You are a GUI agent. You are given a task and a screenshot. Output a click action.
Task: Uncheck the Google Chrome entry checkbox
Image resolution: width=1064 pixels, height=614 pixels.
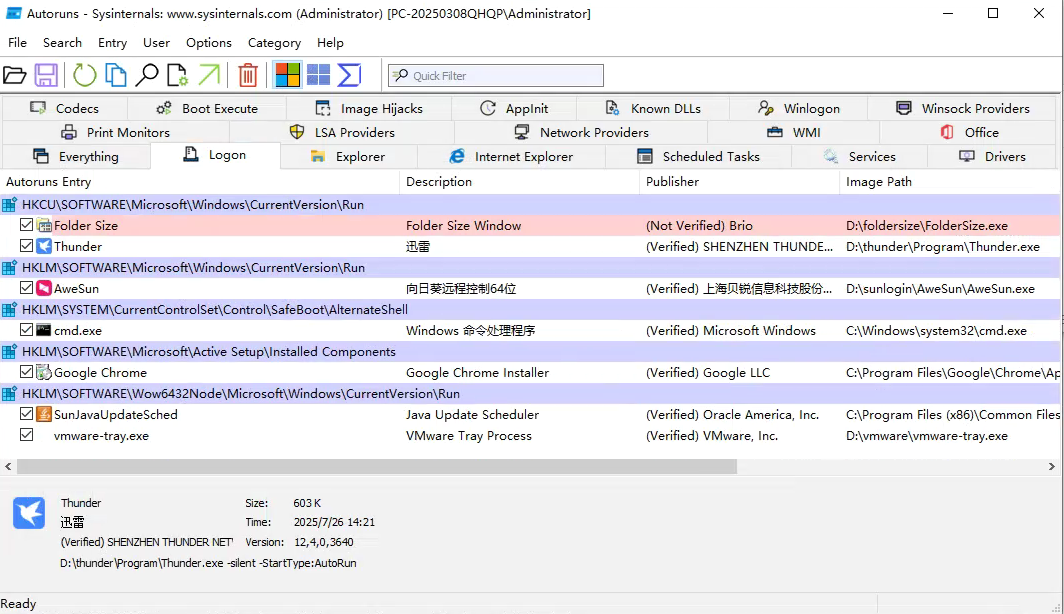tap(26, 372)
